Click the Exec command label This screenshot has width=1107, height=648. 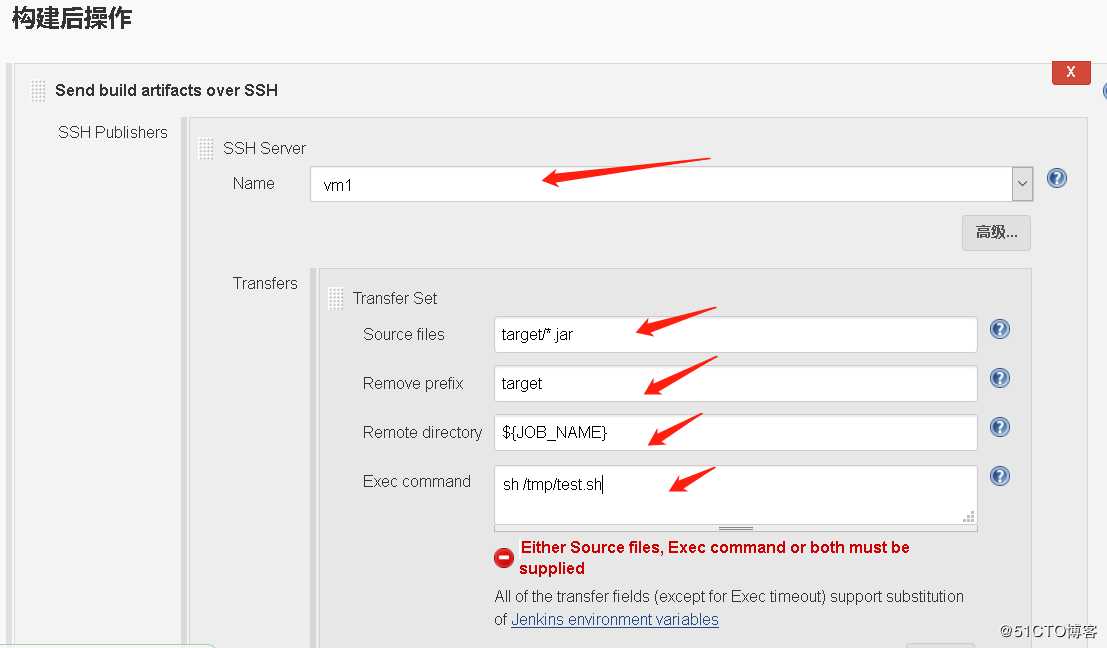(417, 481)
